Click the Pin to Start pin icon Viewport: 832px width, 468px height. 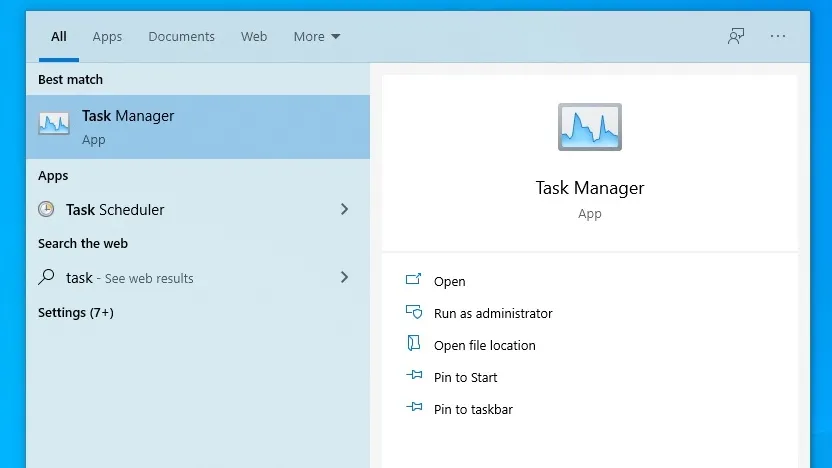[x=414, y=375]
